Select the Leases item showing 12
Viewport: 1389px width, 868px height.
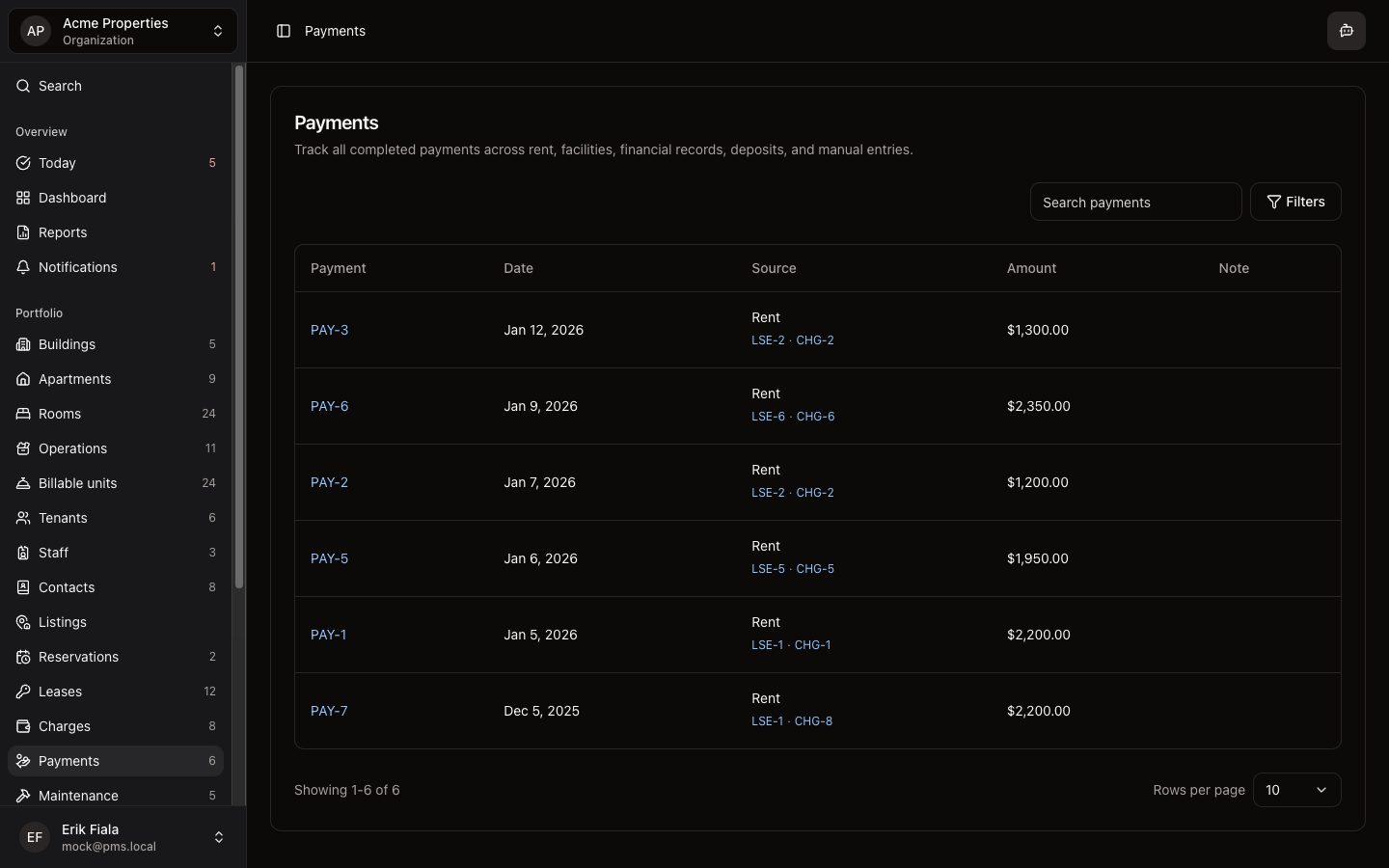click(60, 692)
